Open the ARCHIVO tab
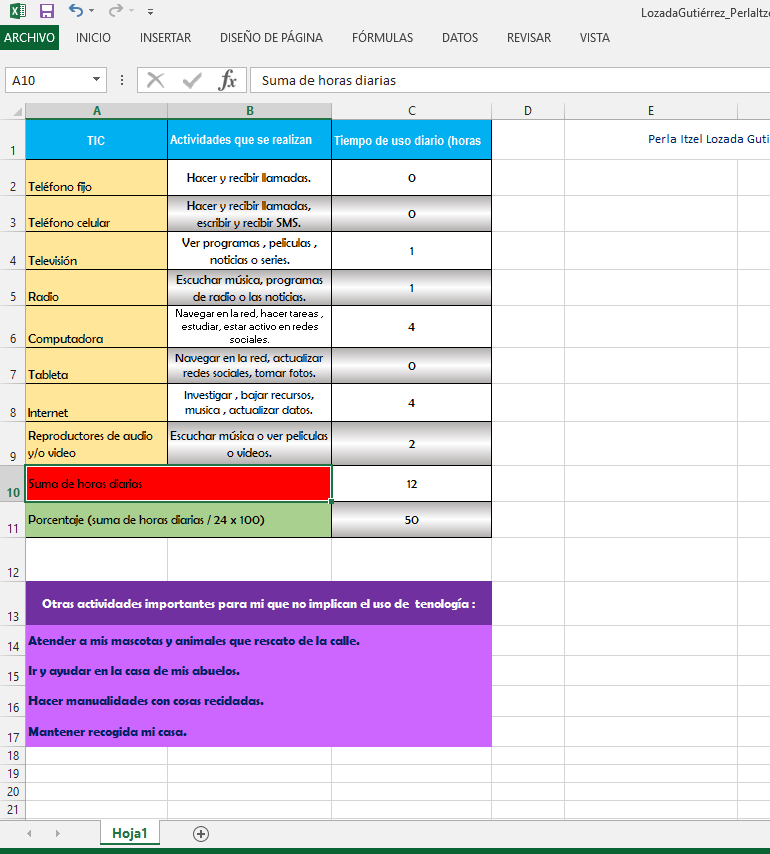This screenshot has width=770, height=854. [29, 38]
